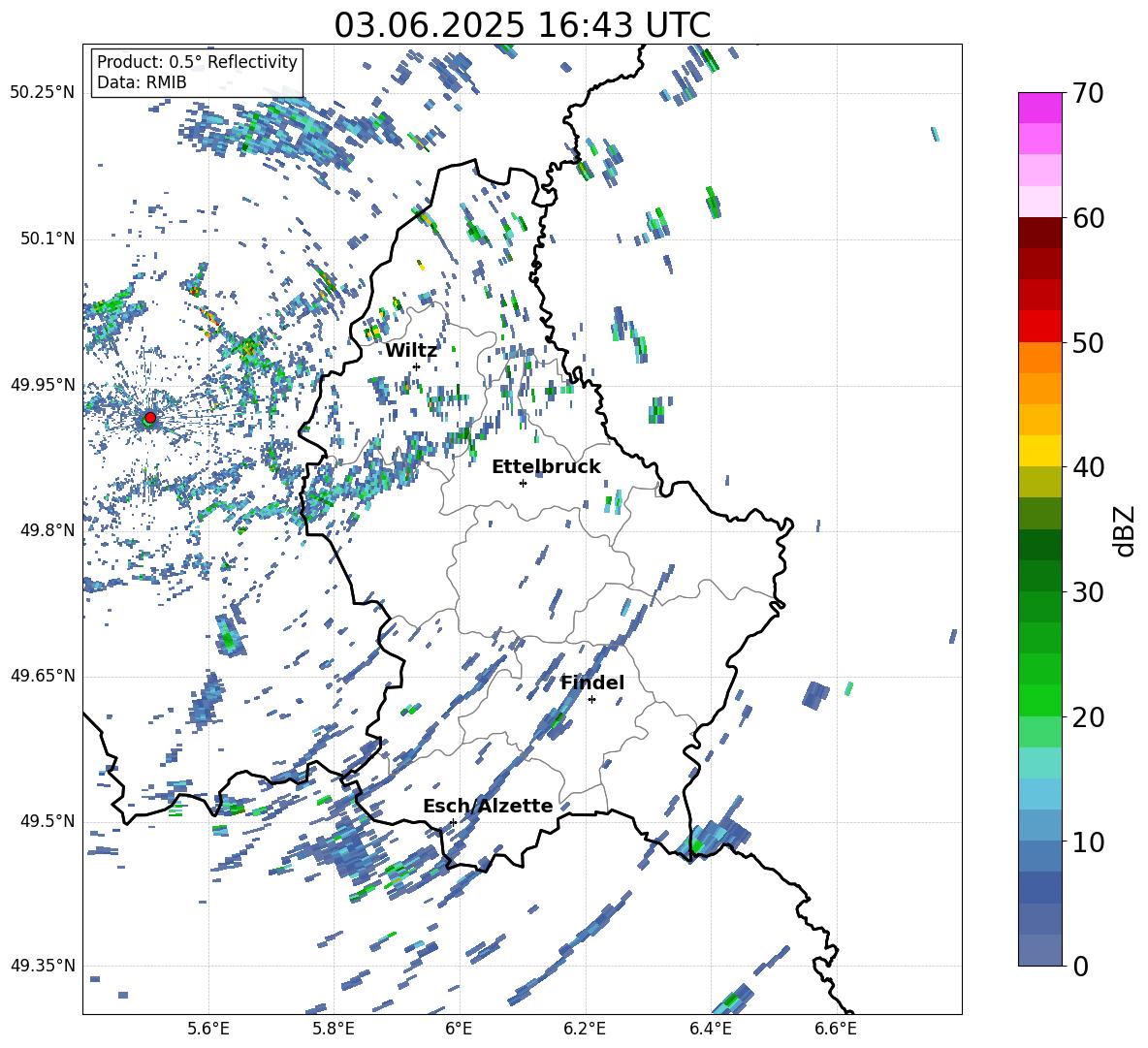Click the yellow 40 dBZ colorbar swatch
Screen dimensions: 1148x1048
point(1039,451)
